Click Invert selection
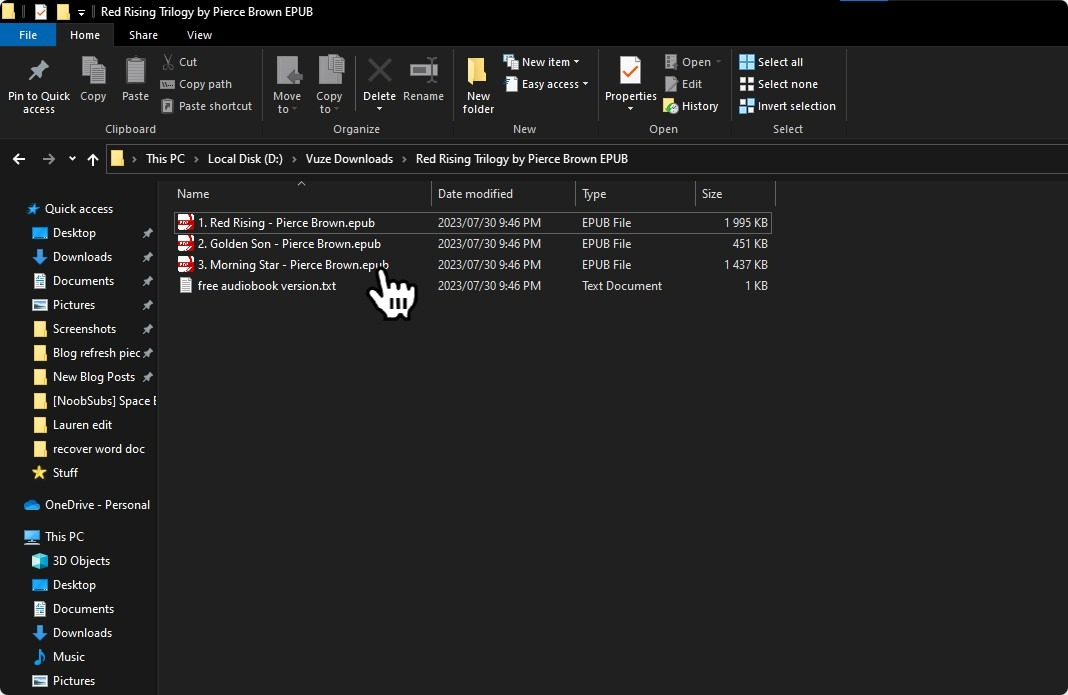Screen dimensions: 1068x695 click(x=787, y=106)
